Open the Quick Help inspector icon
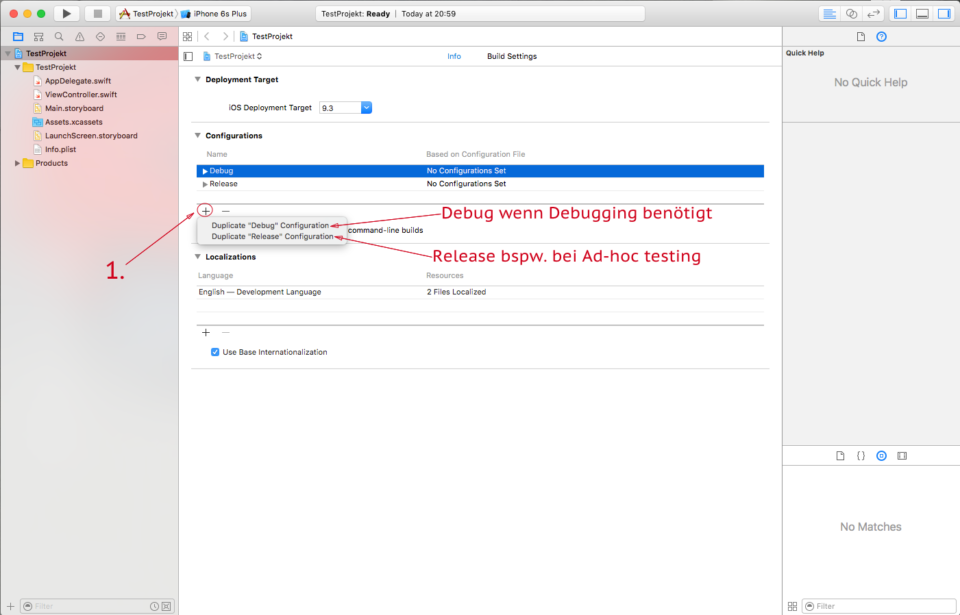Image resolution: width=960 pixels, height=615 pixels. (881, 37)
